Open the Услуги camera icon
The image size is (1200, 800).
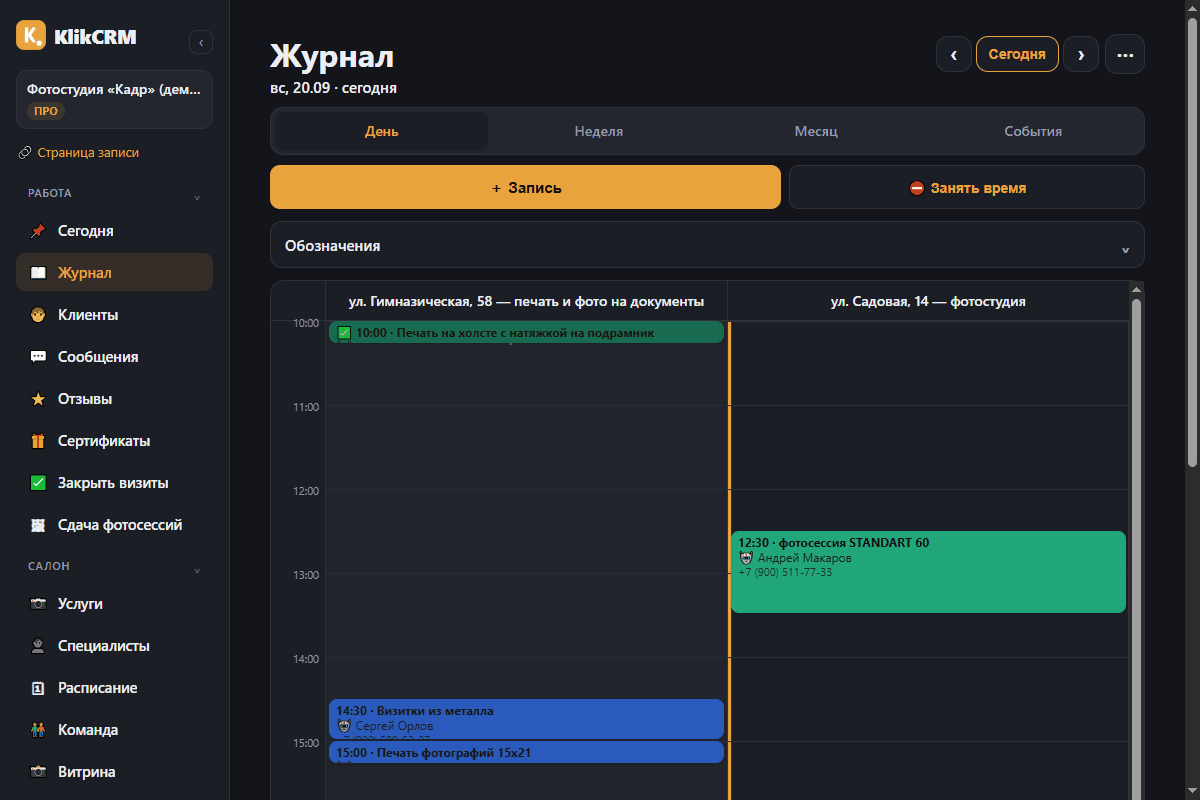click(x=38, y=604)
